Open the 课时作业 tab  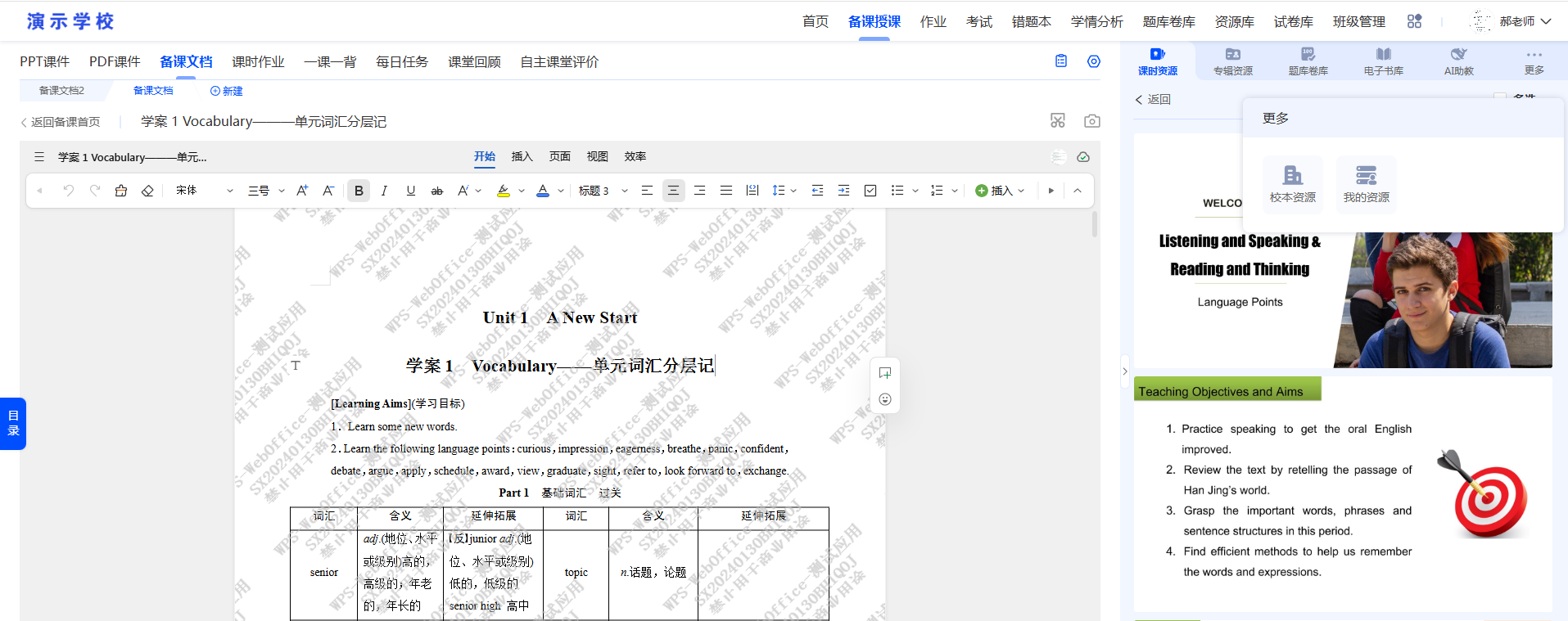(x=258, y=62)
